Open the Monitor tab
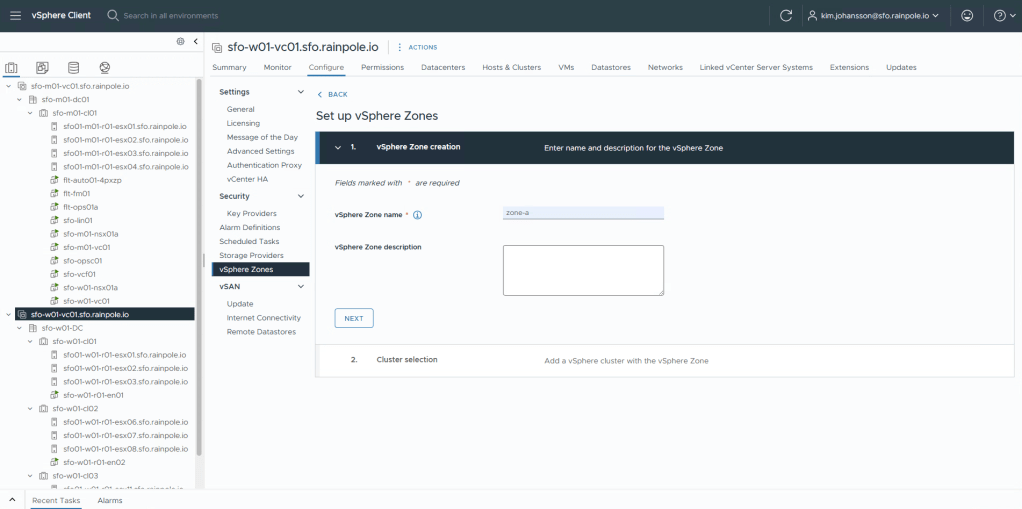1022x509 pixels. 277,67
